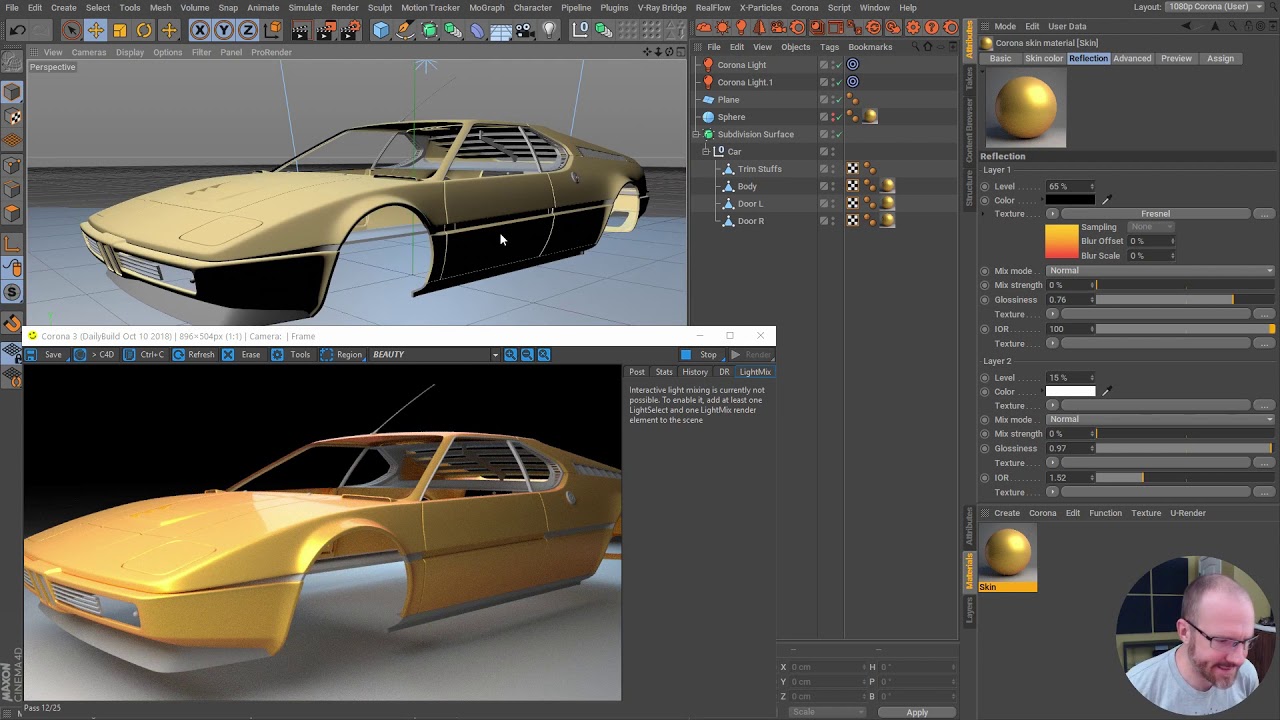
Task: Collapse Subdivision Surface tree node
Action: [x=696, y=134]
